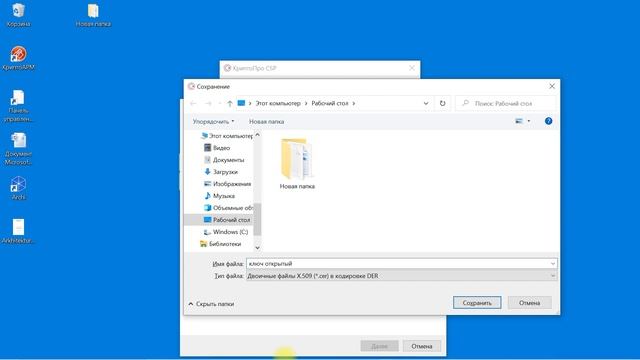Click the chevron after Этот компьютер in breadcrumb
Image resolution: width=640 pixels, height=360 pixels.
tap(306, 103)
